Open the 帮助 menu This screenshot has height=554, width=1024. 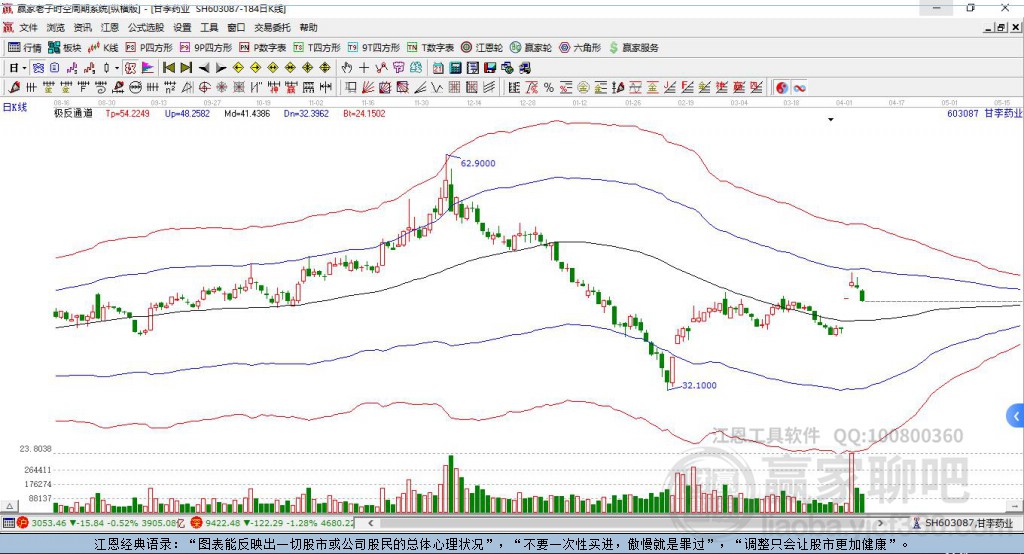click(308, 27)
